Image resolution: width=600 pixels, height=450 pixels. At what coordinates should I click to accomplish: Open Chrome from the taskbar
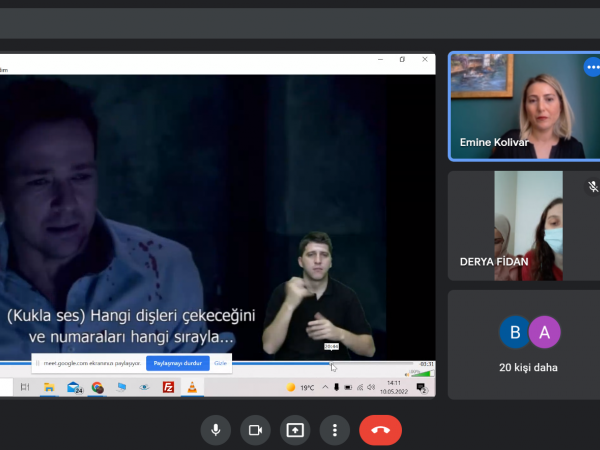coord(98,387)
